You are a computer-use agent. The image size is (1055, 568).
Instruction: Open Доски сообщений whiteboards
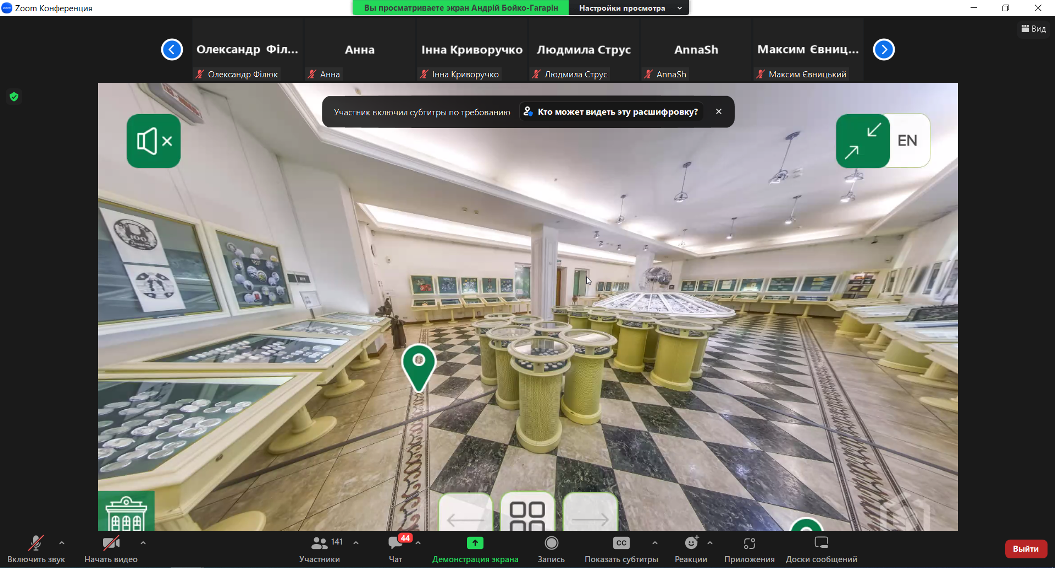tap(822, 549)
